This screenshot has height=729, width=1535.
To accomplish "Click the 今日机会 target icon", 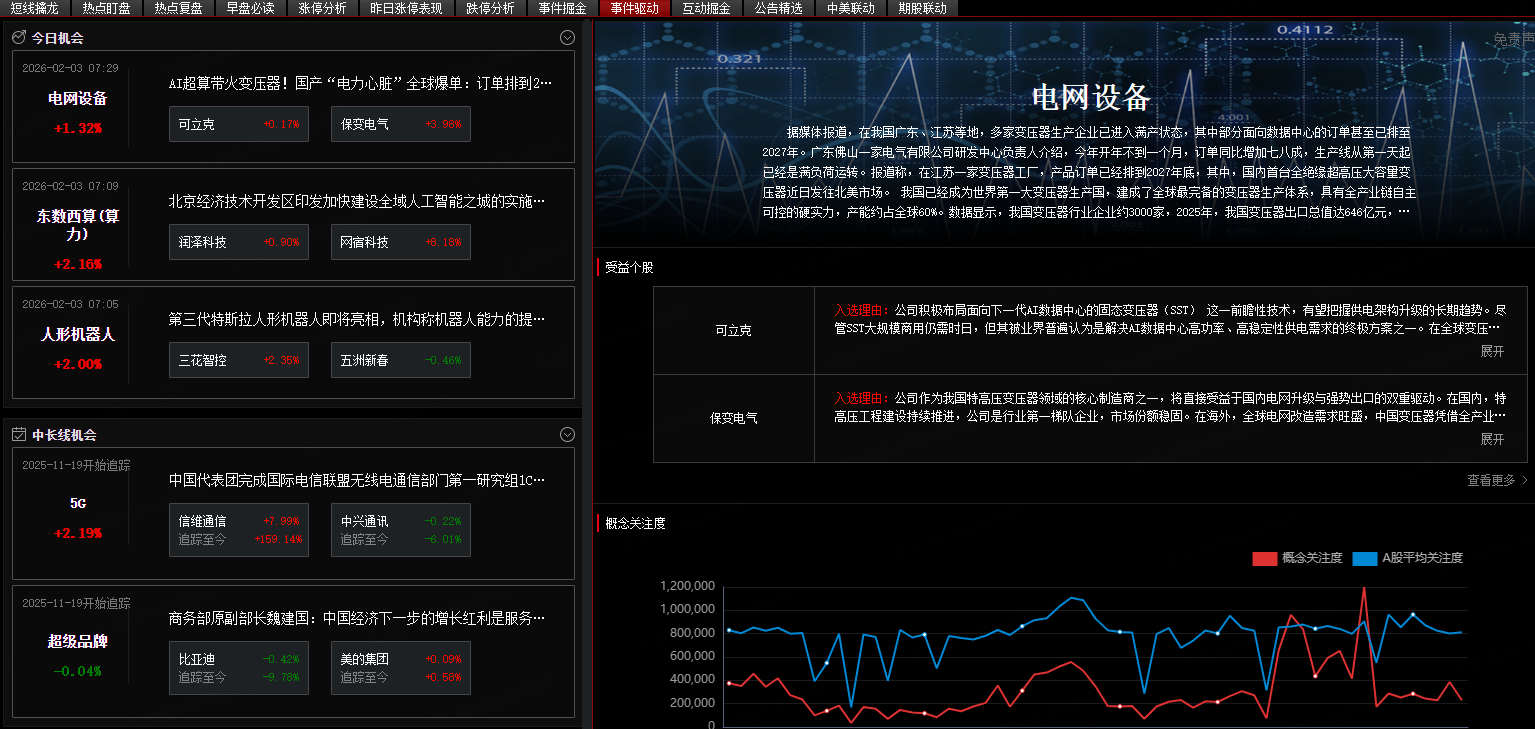I will point(19,38).
